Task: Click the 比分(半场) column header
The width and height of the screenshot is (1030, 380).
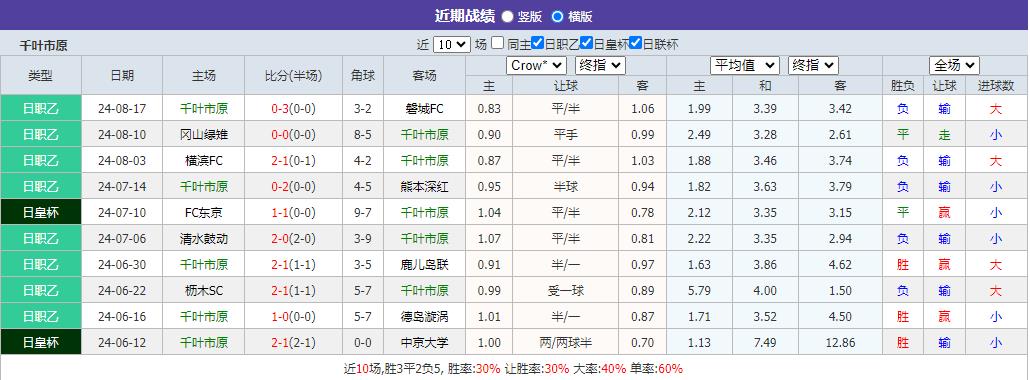Action: click(x=294, y=76)
